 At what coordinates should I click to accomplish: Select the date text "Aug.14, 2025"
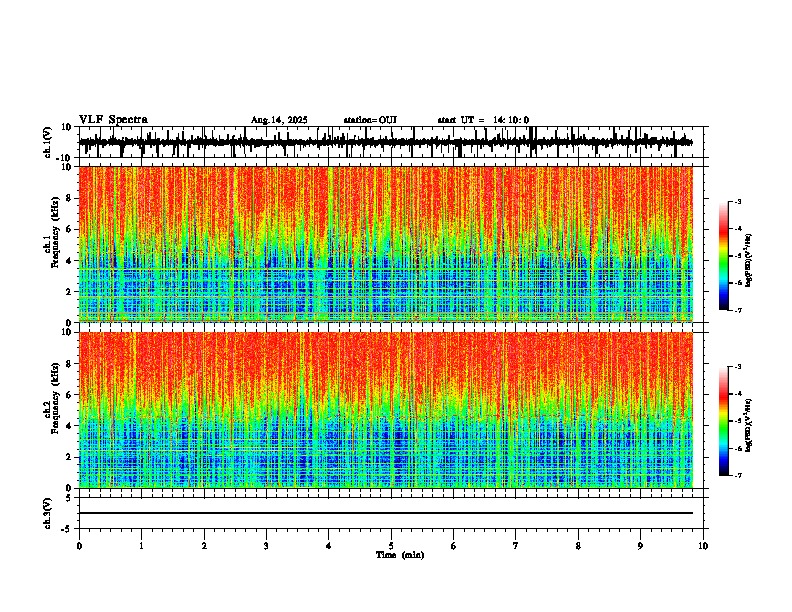tap(279, 120)
